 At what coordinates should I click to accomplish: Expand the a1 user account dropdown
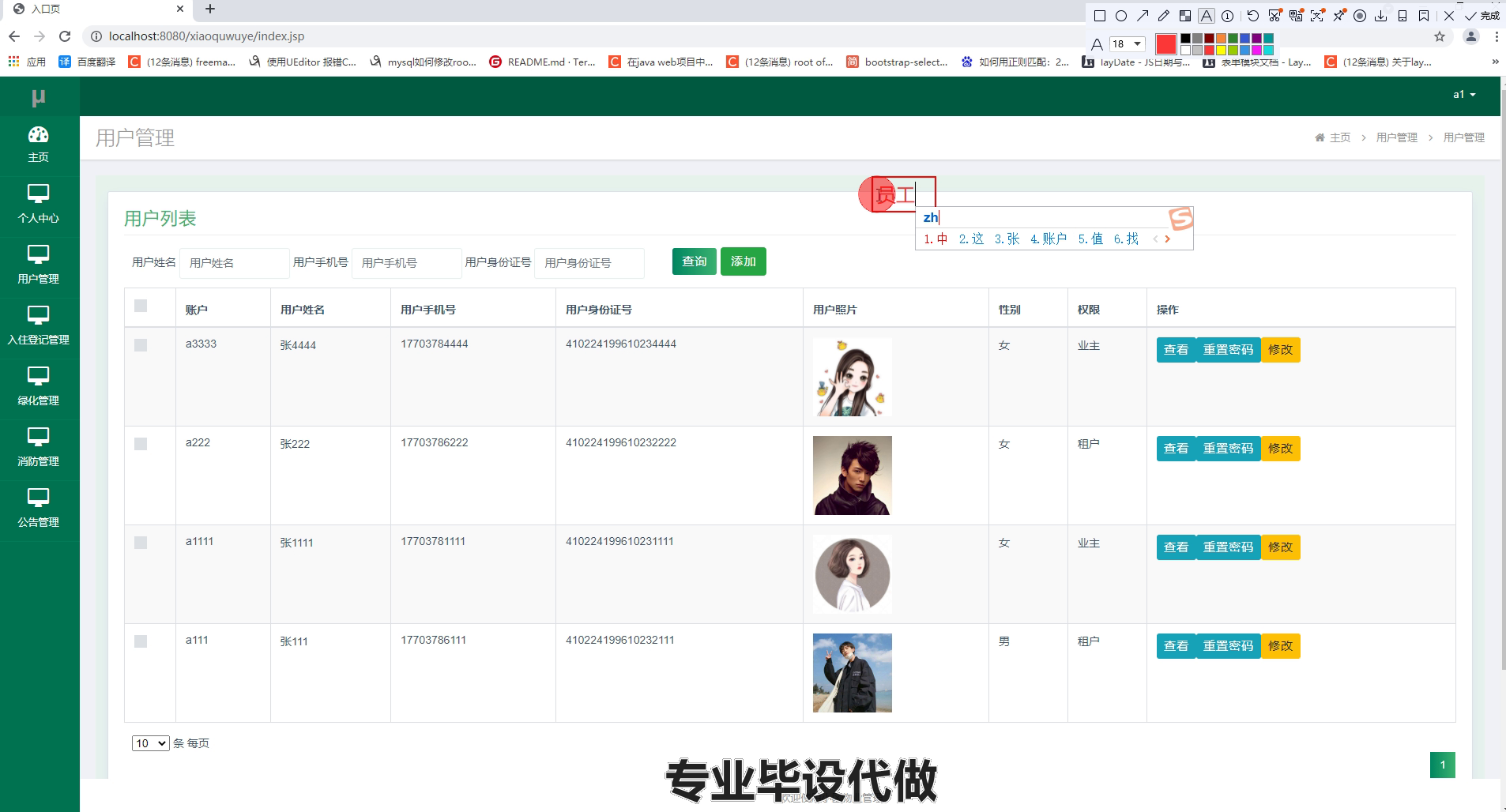click(1464, 95)
